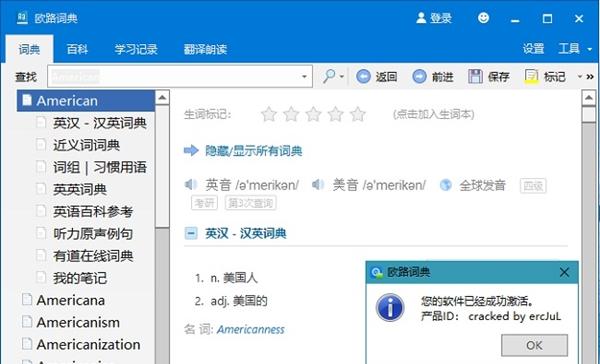600x364 pixels.
Task: Click the Save (保存) toolbar button
Action: [489, 77]
